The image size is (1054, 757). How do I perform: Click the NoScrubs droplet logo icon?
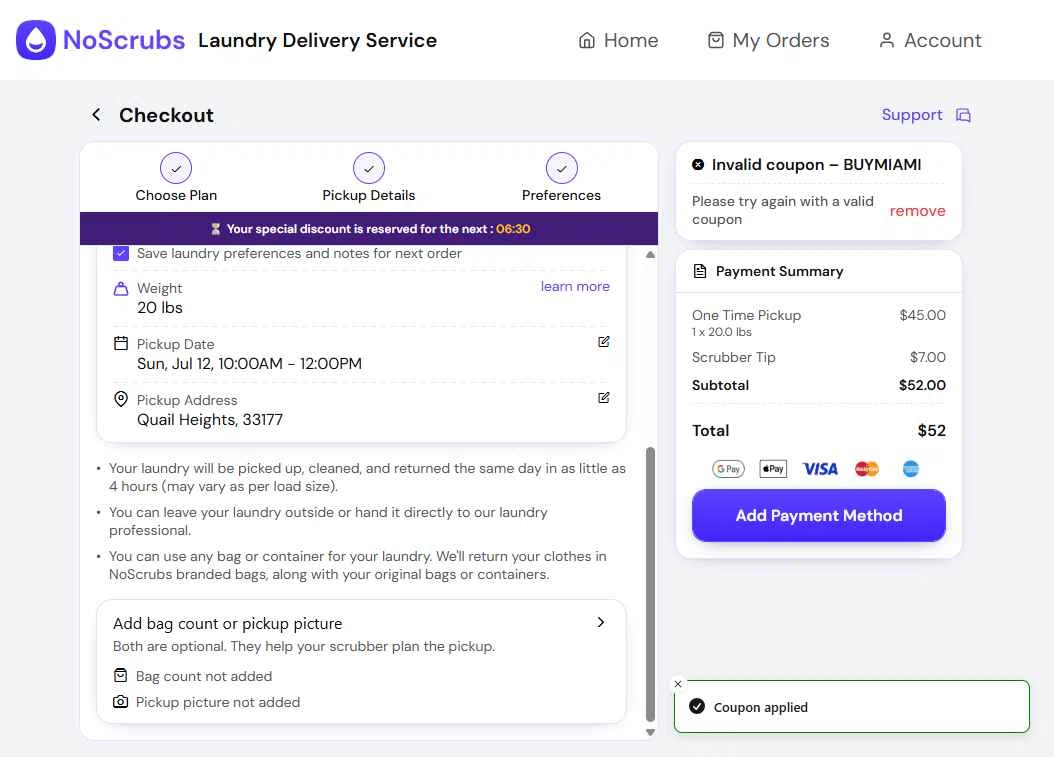click(x=36, y=40)
